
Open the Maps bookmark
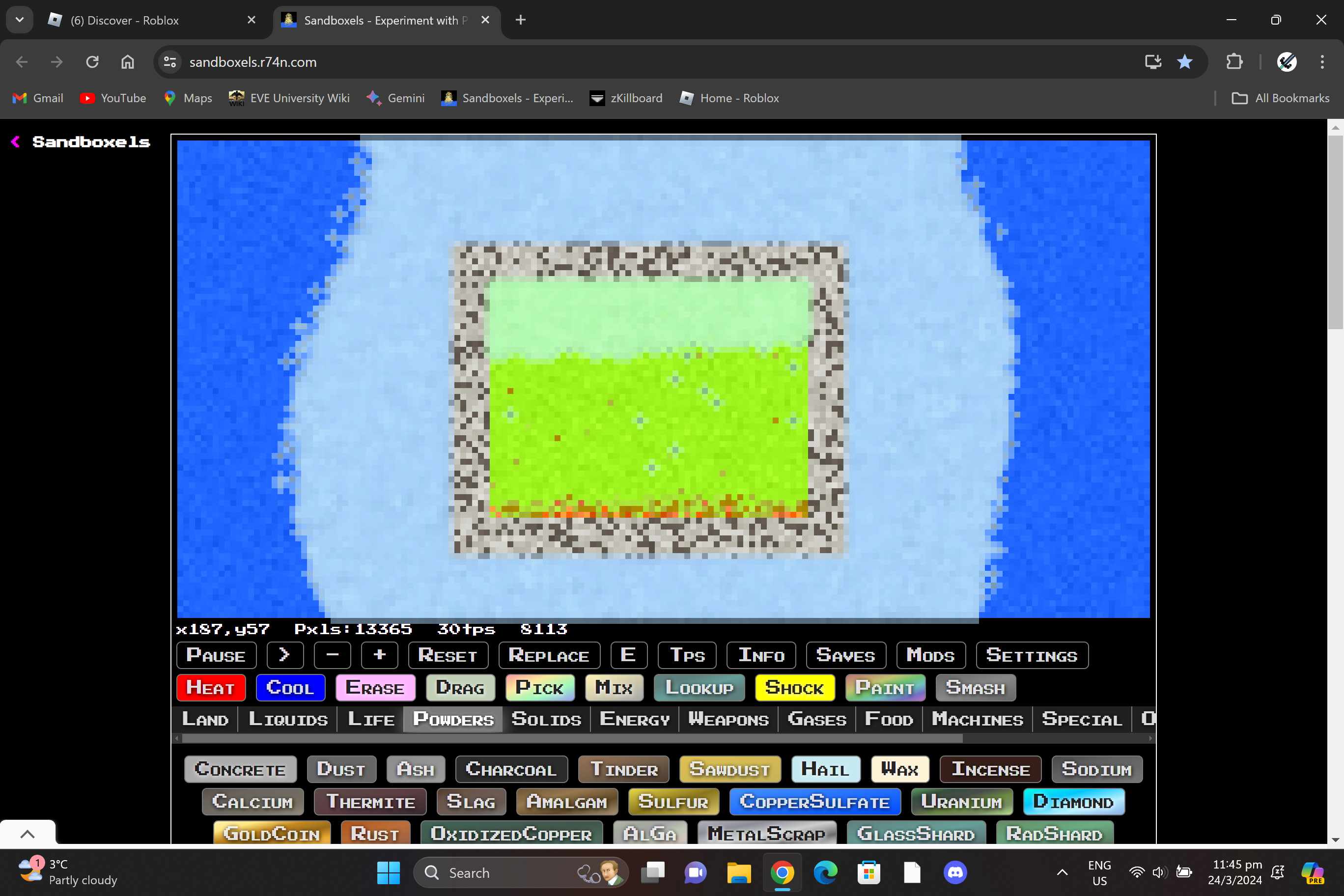[188, 98]
